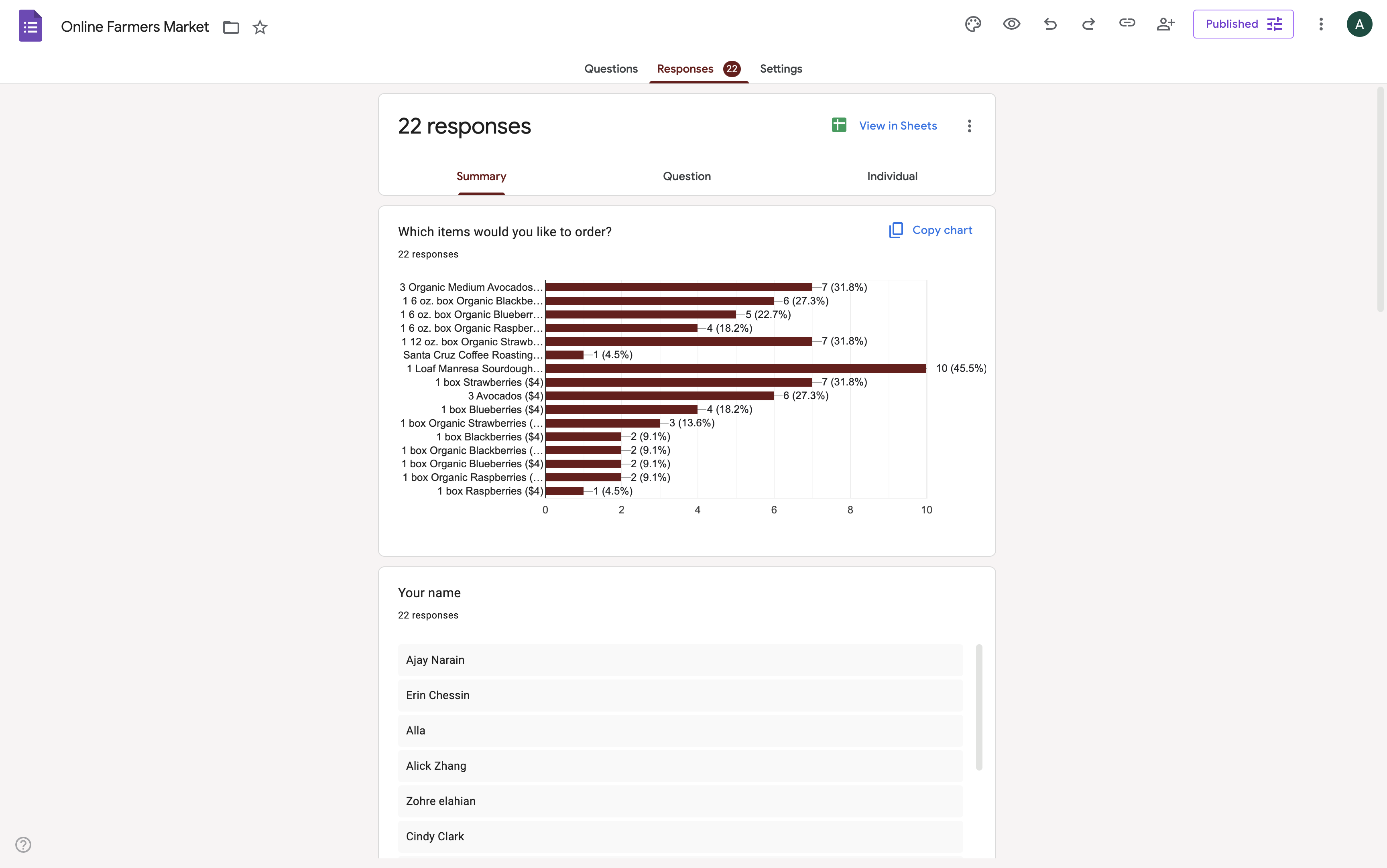The width and height of the screenshot is (1387, 868).
Task: Open the Published options button
Action: coord(1243,24)
